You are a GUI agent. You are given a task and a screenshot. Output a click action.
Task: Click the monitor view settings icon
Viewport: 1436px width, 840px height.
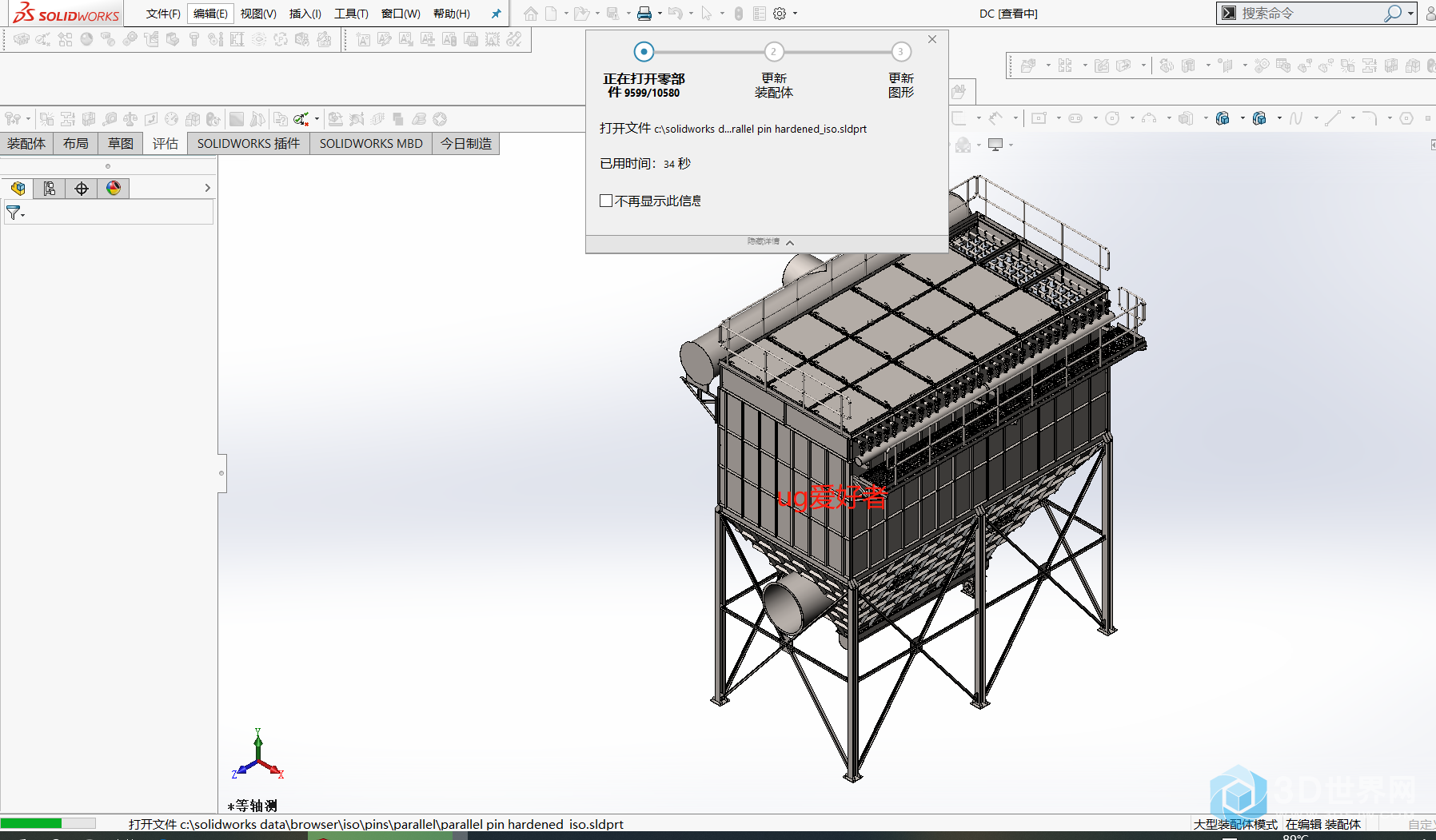tap(995, 145)
